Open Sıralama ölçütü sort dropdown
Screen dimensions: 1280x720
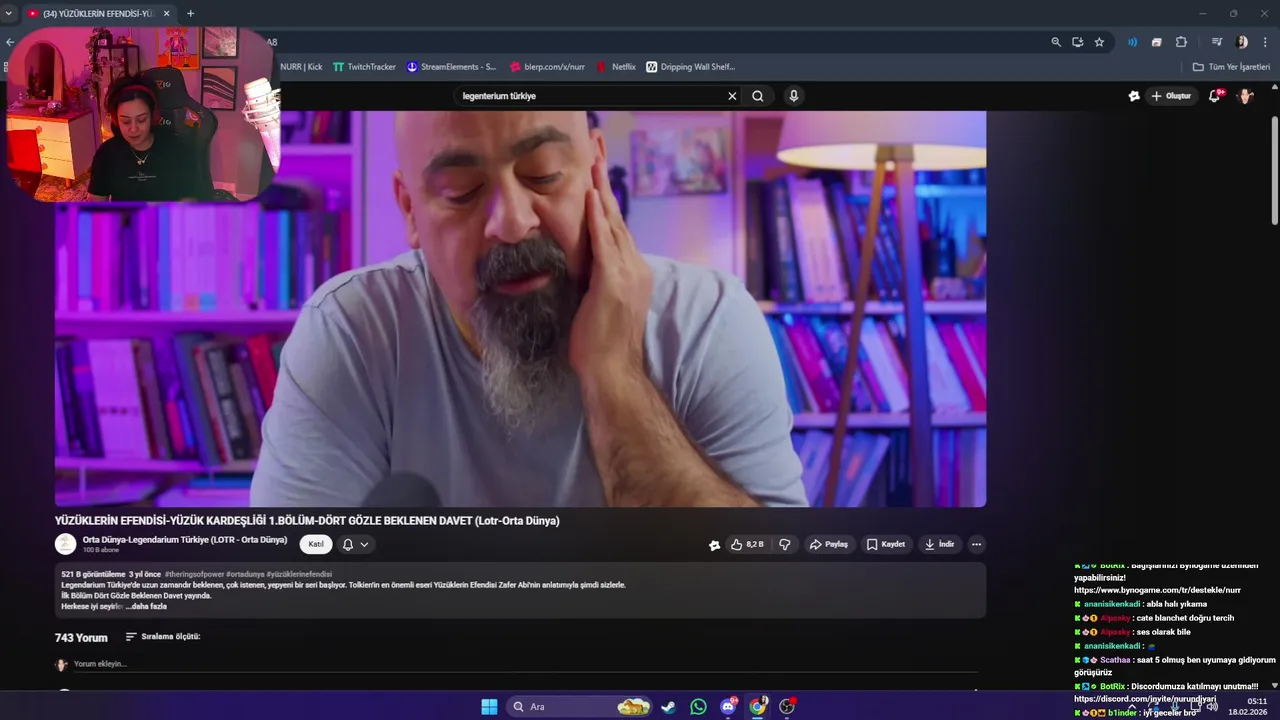pyautogui.click(x=163, y=637)
